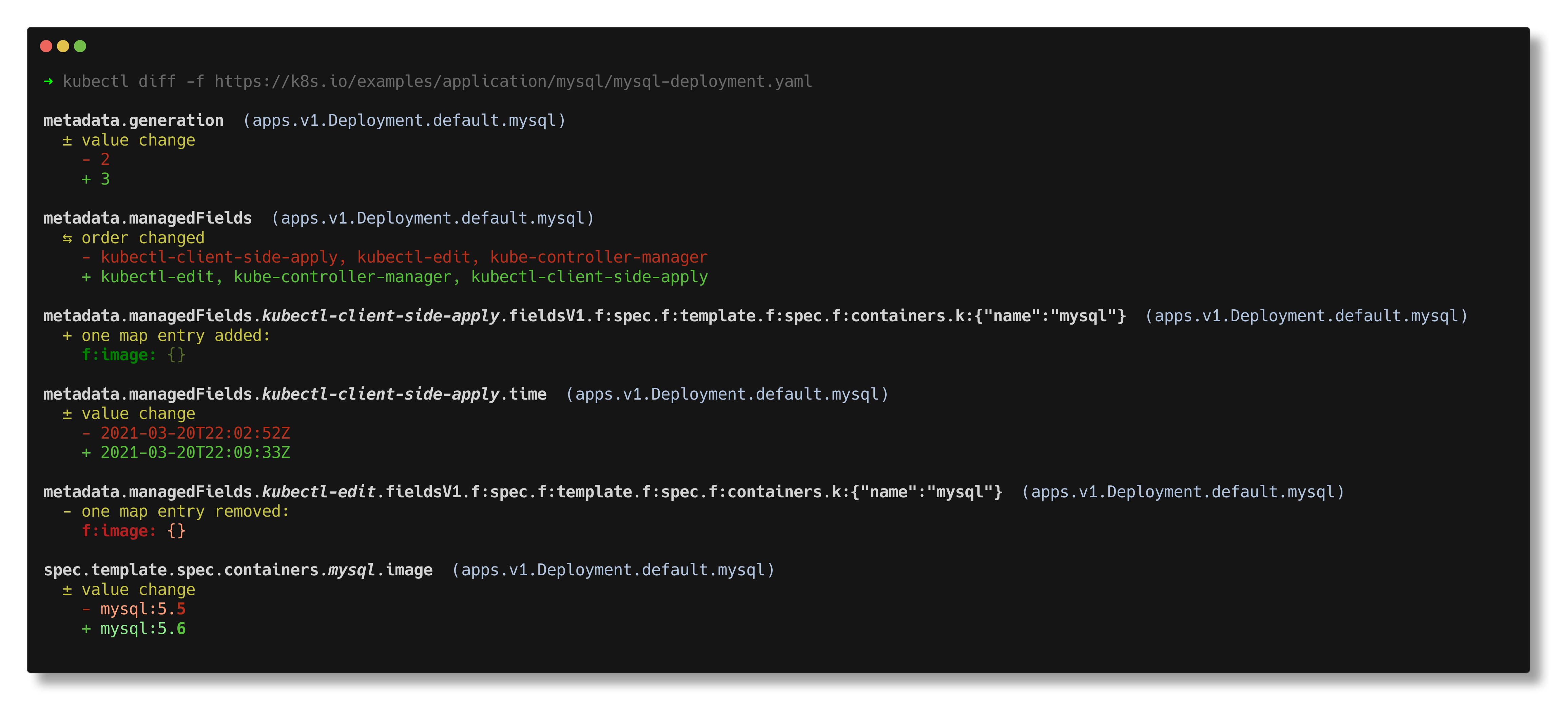This screenshot has width=1568, height=711.
Task: Click the yellow minimize window button
Action: [63, 46]
